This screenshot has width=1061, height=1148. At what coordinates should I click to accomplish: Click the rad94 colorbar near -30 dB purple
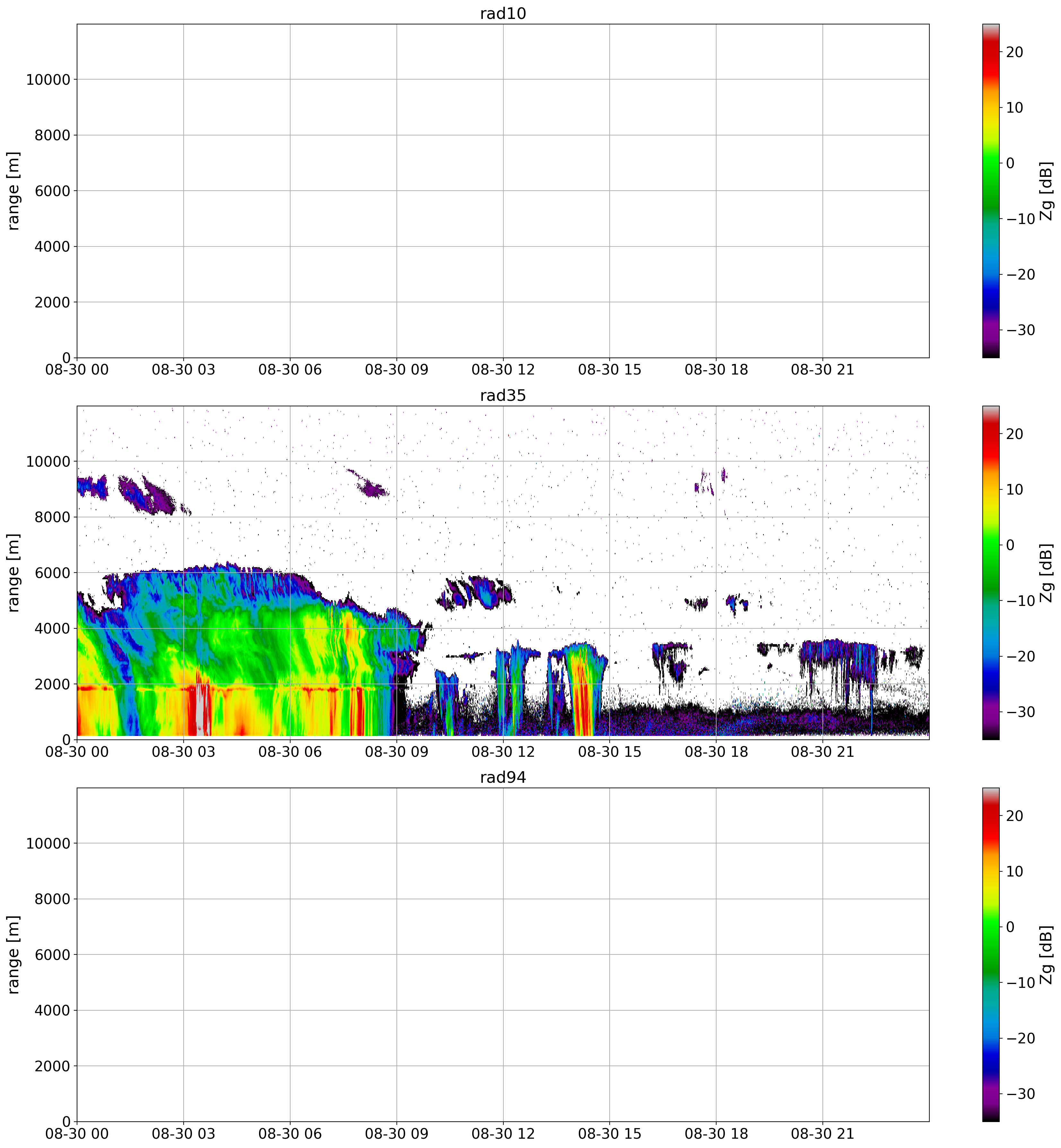(x=990, y=1093)
